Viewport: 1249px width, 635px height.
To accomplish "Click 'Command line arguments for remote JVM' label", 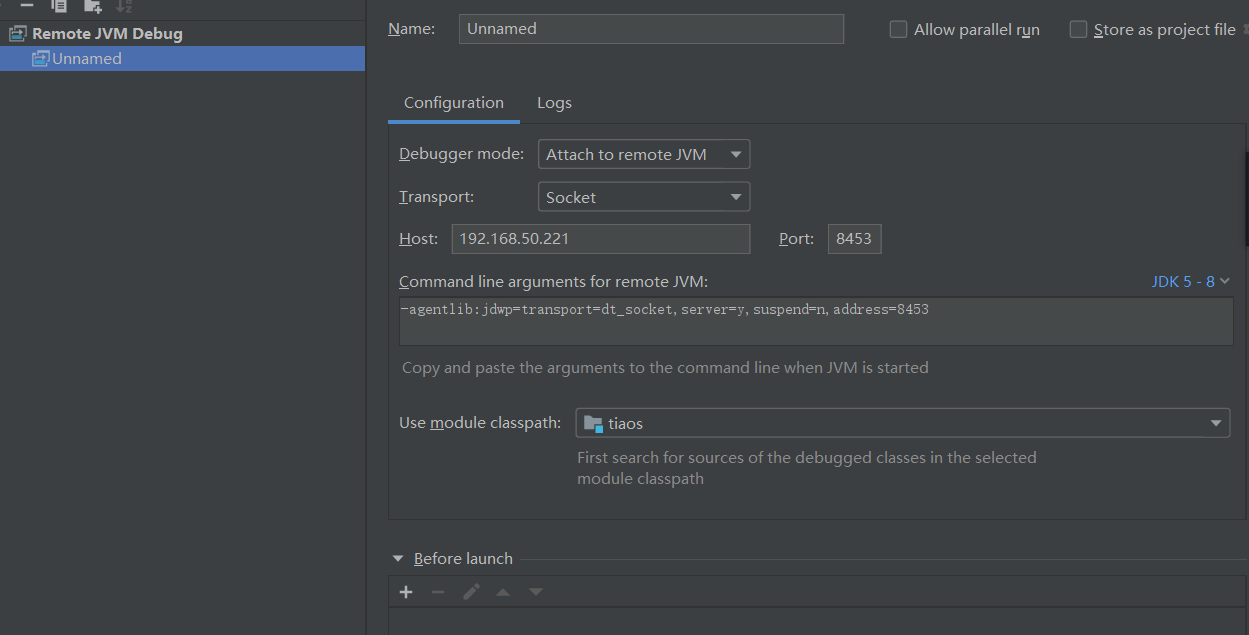I will point(553,282).
